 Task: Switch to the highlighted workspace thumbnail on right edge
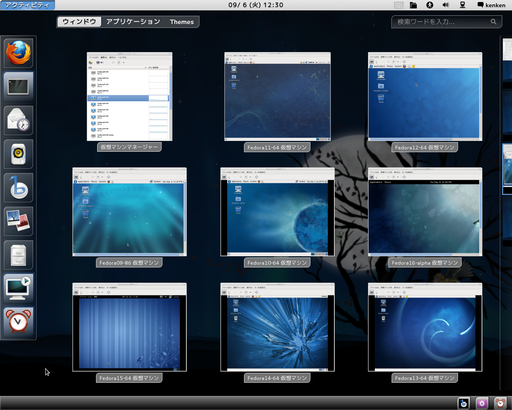[507, 169]
